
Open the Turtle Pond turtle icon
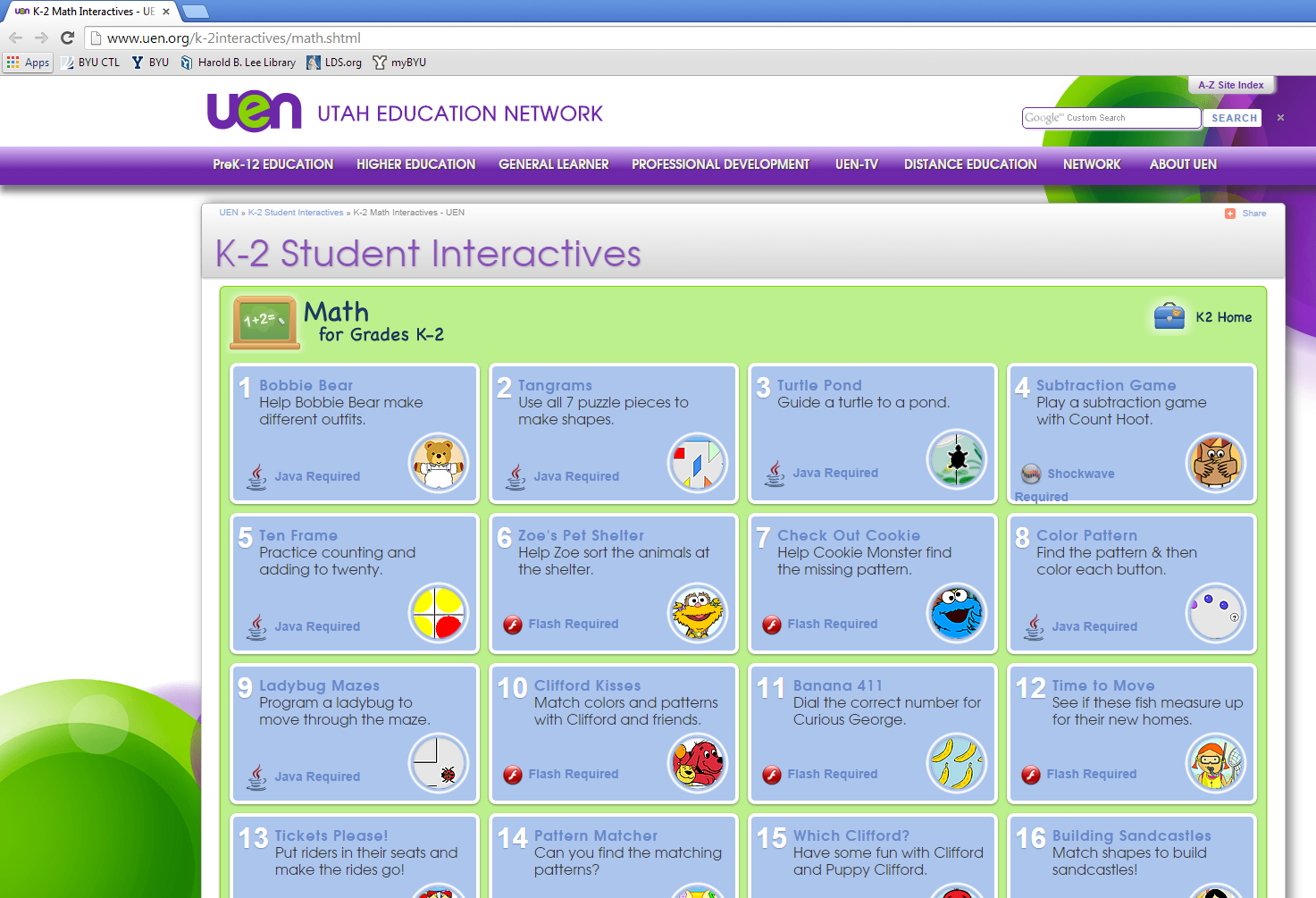click(x=957, y=459)
